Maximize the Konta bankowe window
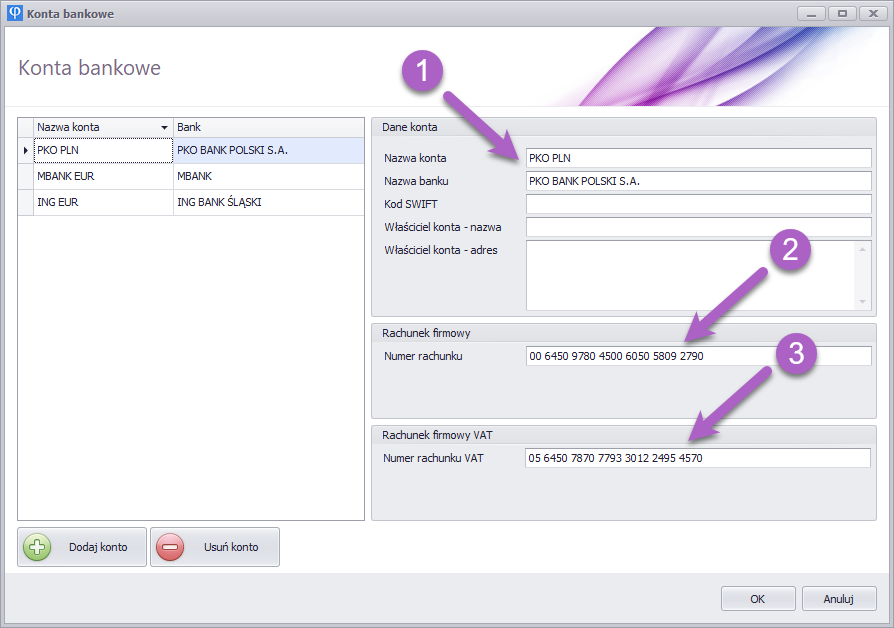Screen dimensions: 894x628 click(842, 14)
